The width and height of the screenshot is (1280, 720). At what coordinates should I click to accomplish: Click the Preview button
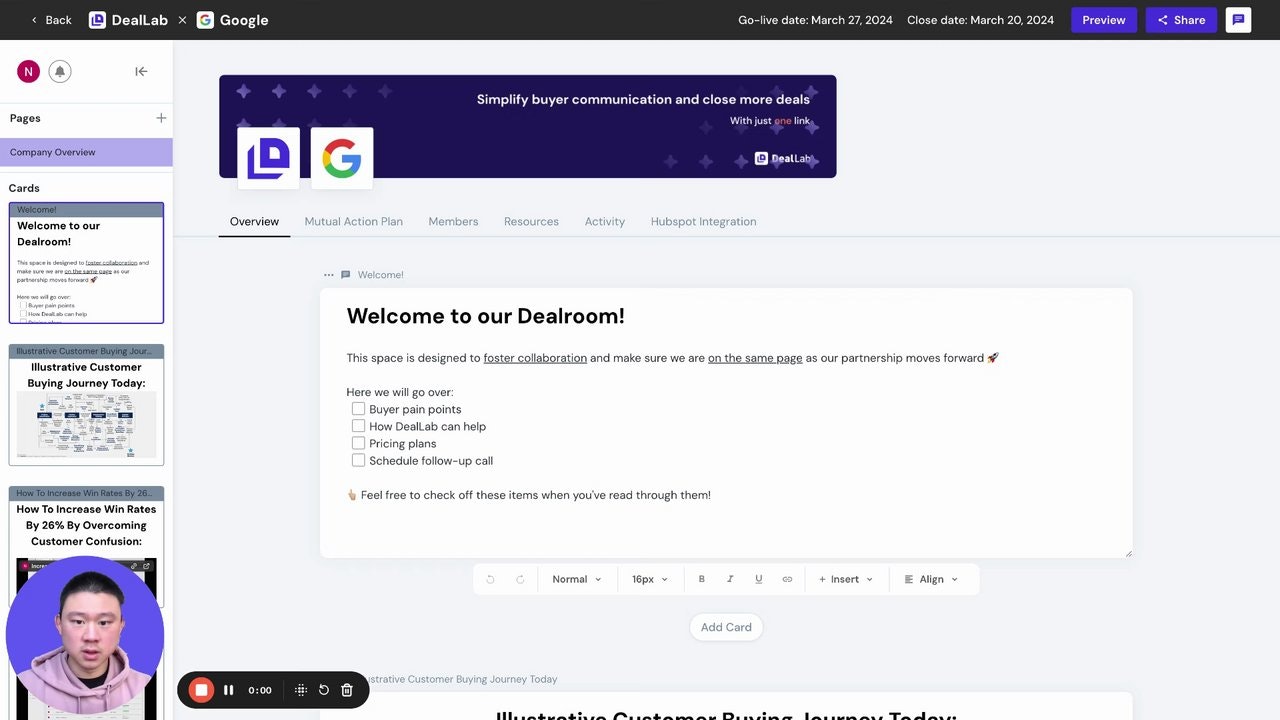[1104, 19]
